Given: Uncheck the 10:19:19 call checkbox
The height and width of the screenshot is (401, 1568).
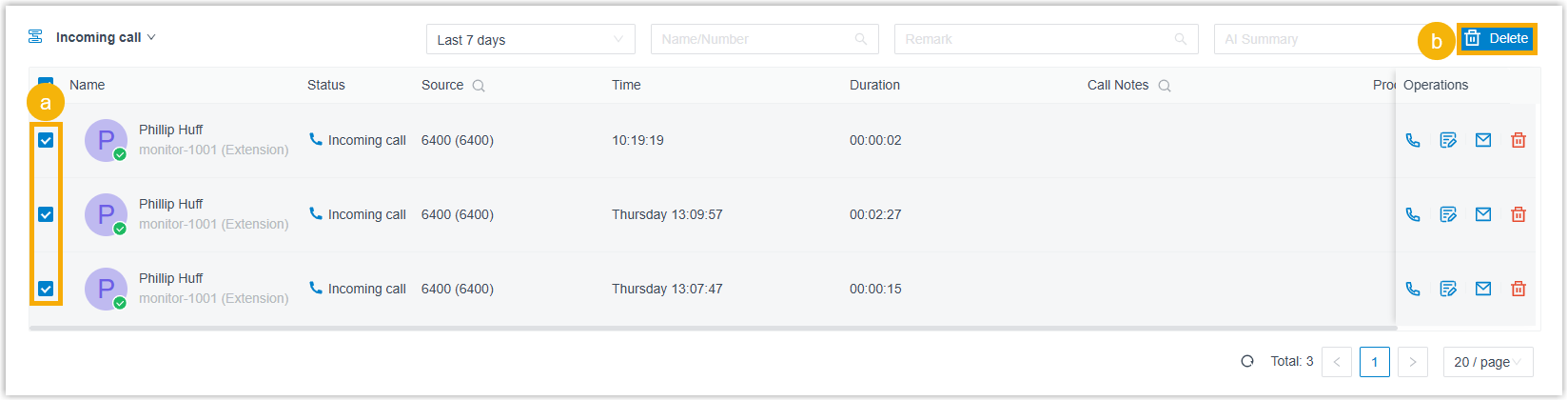Looking at the screenshot, I should pyautogui.click(x=46, y=140).
